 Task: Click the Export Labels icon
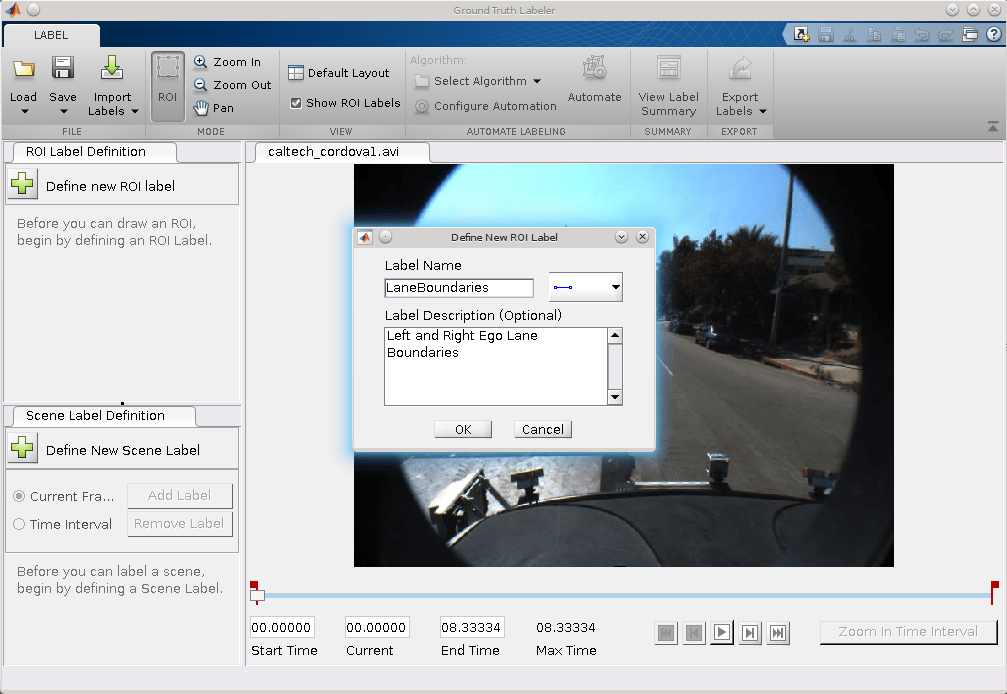pyautogui.click(x=740, y=67)
